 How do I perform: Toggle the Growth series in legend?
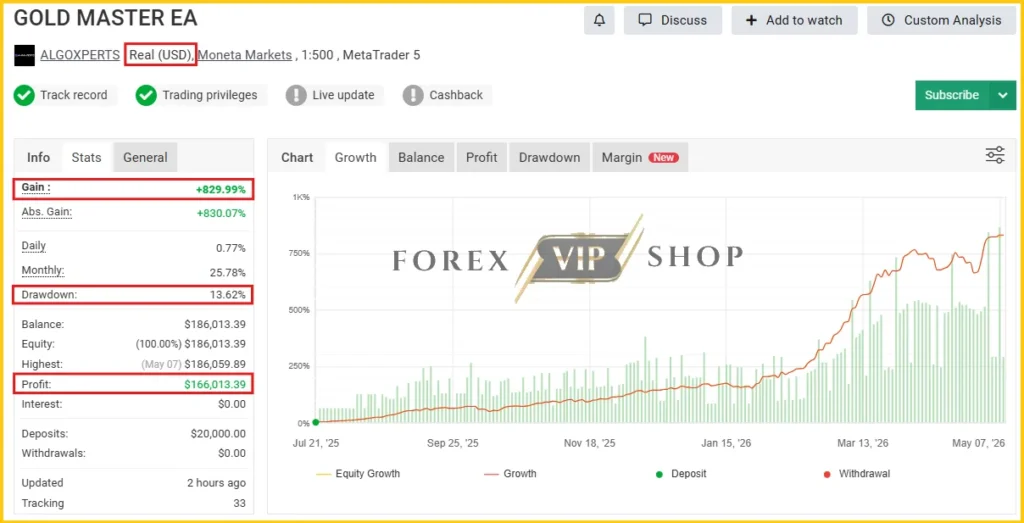511,473
